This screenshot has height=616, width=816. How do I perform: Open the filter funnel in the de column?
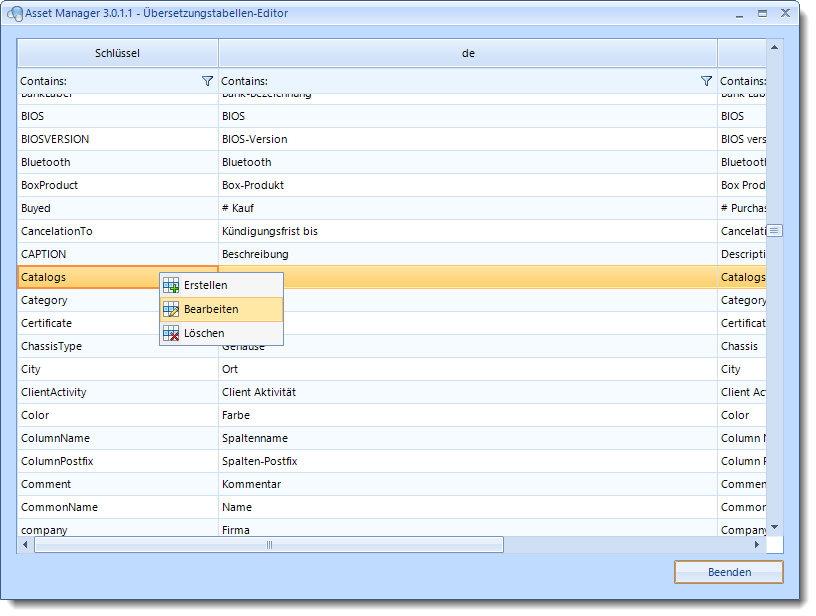point(706,81)
